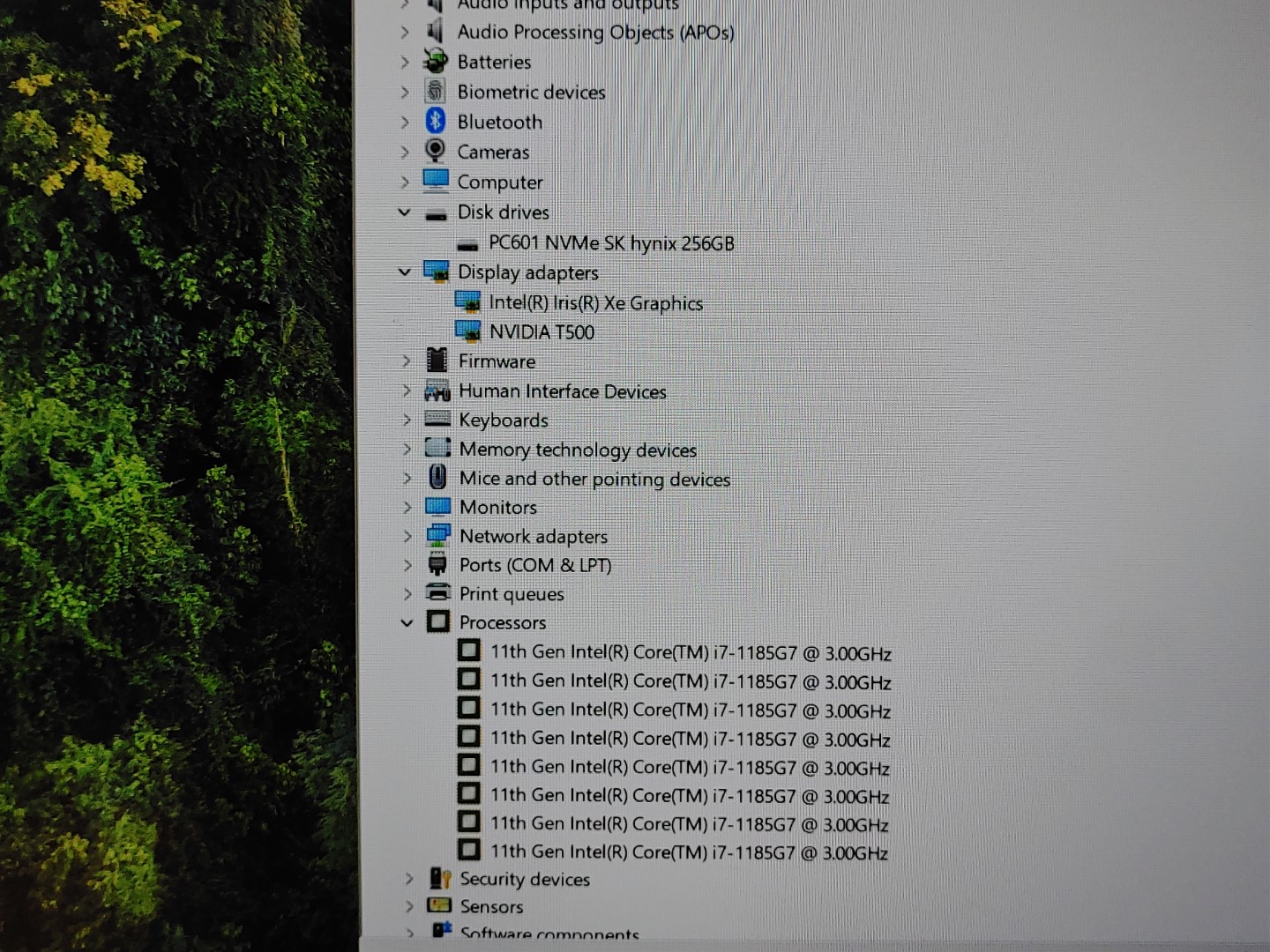Select the NVIDIA T500 entry

[x=542, y=332]
